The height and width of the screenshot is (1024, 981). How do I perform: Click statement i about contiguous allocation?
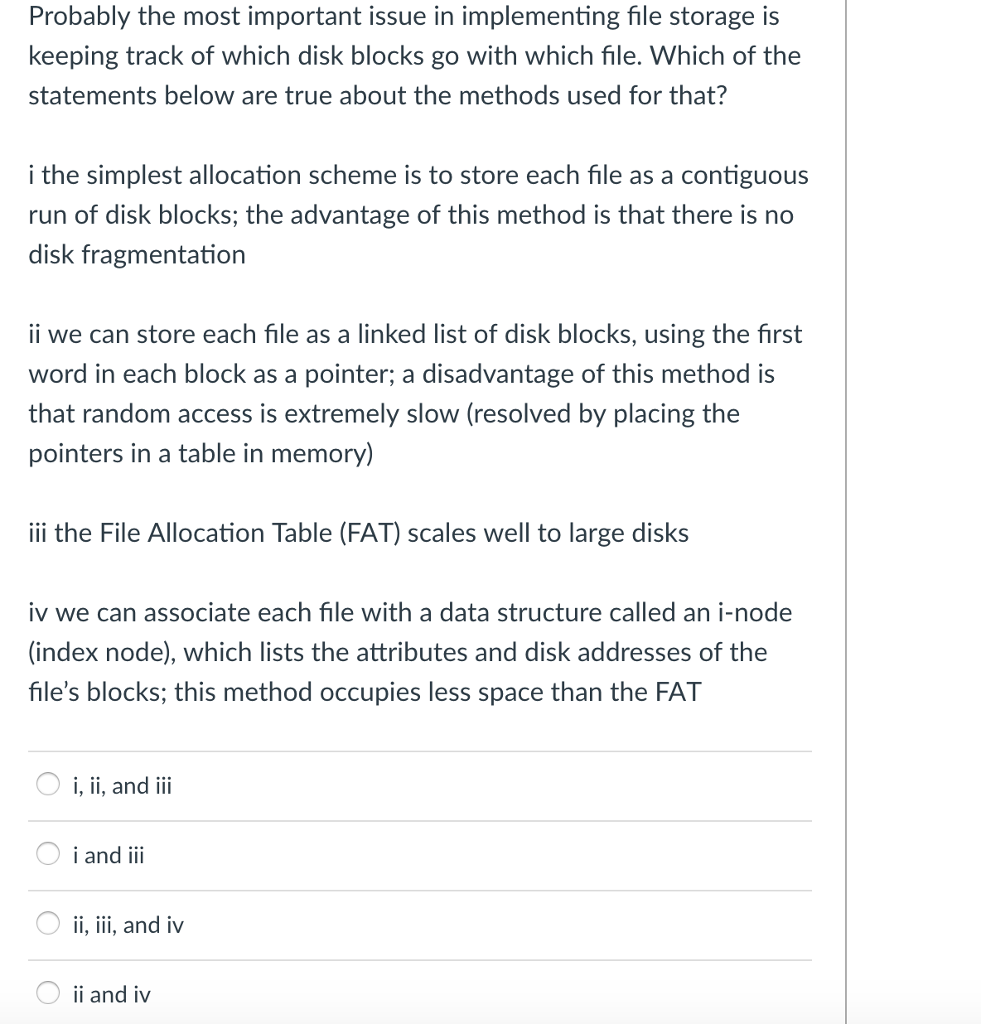418,214
